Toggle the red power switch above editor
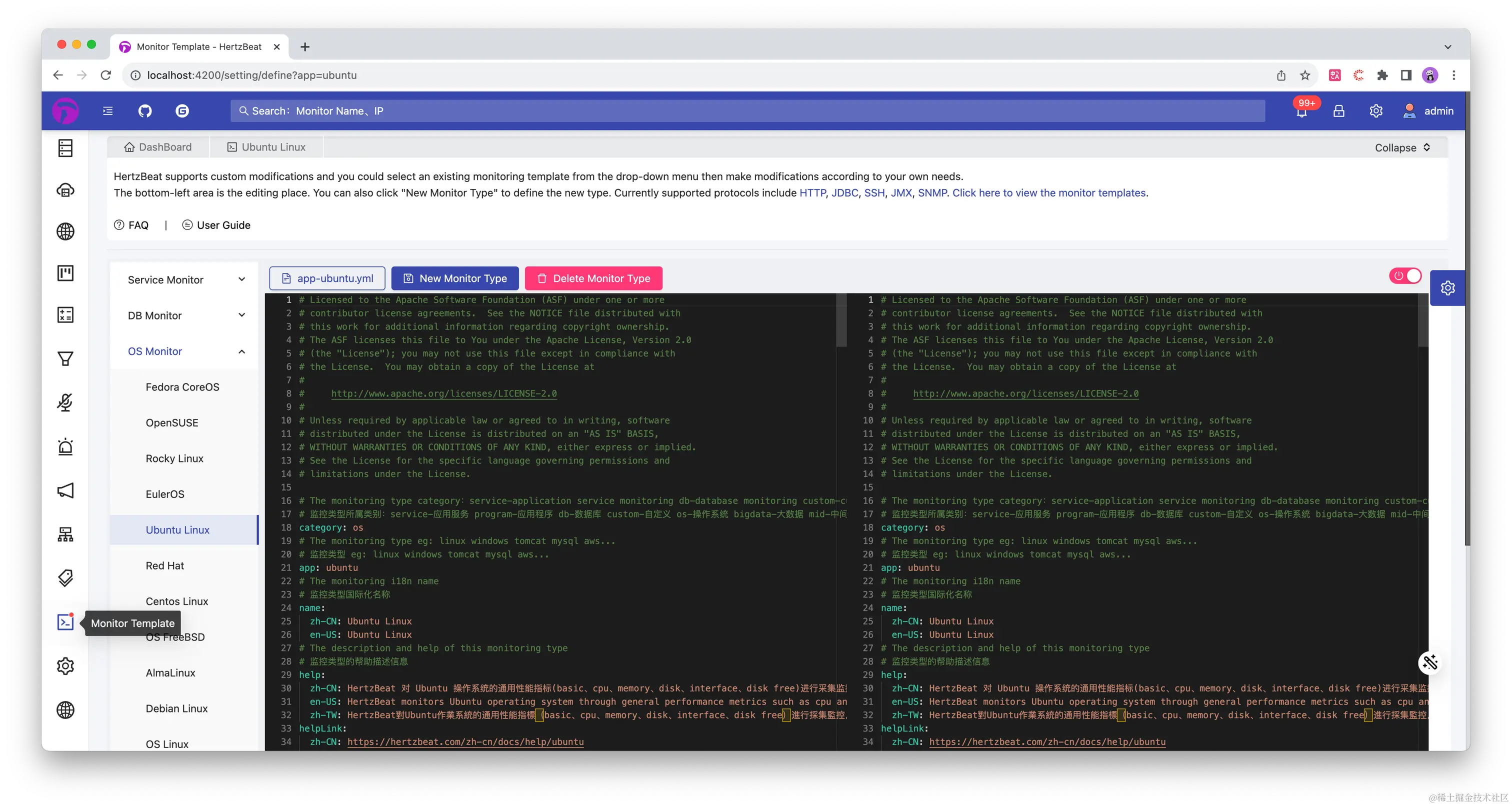The width and height of the screenshot is (1512, 806). (1405, 275)
